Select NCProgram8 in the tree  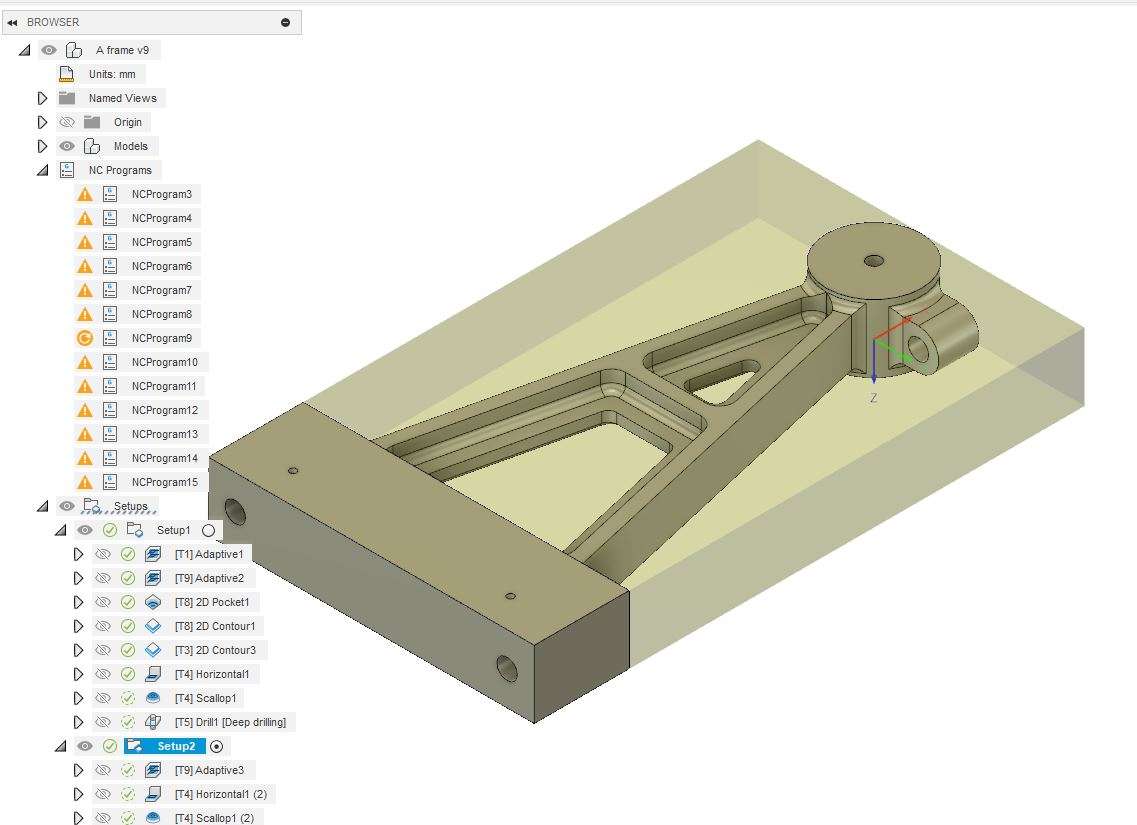point(162,314)
